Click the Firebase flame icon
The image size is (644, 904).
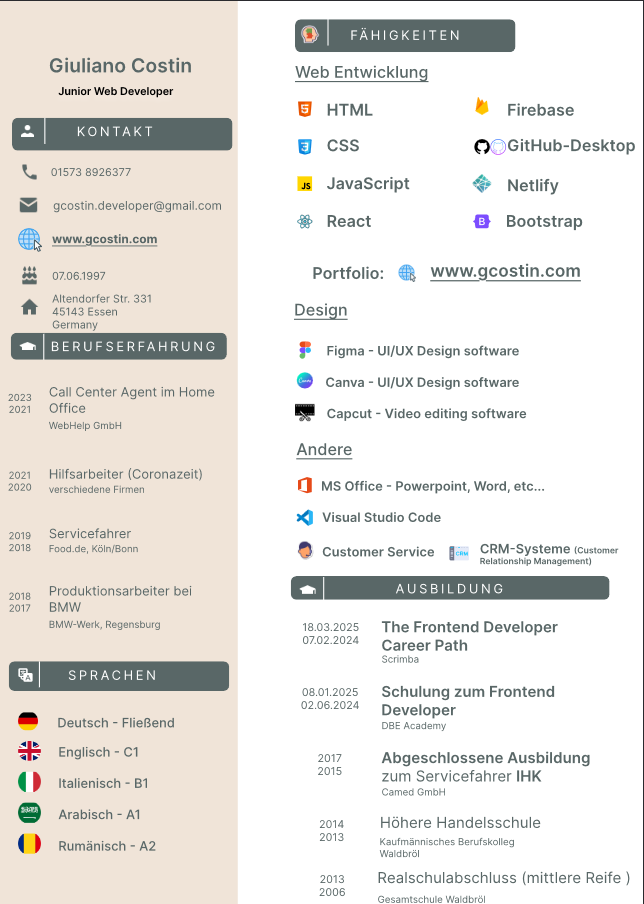tap(482, 107)
